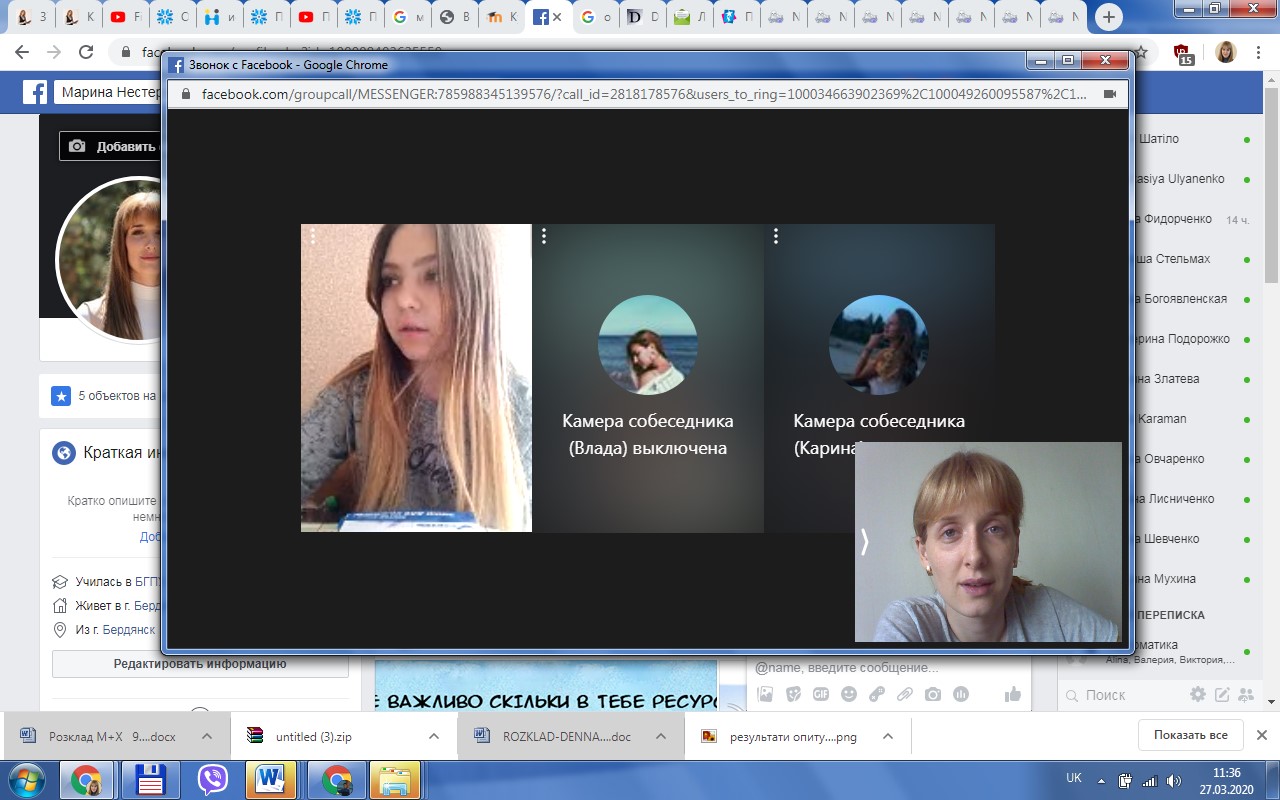
Task: Click Краткая информация globe icon
Action: (64, 453)
